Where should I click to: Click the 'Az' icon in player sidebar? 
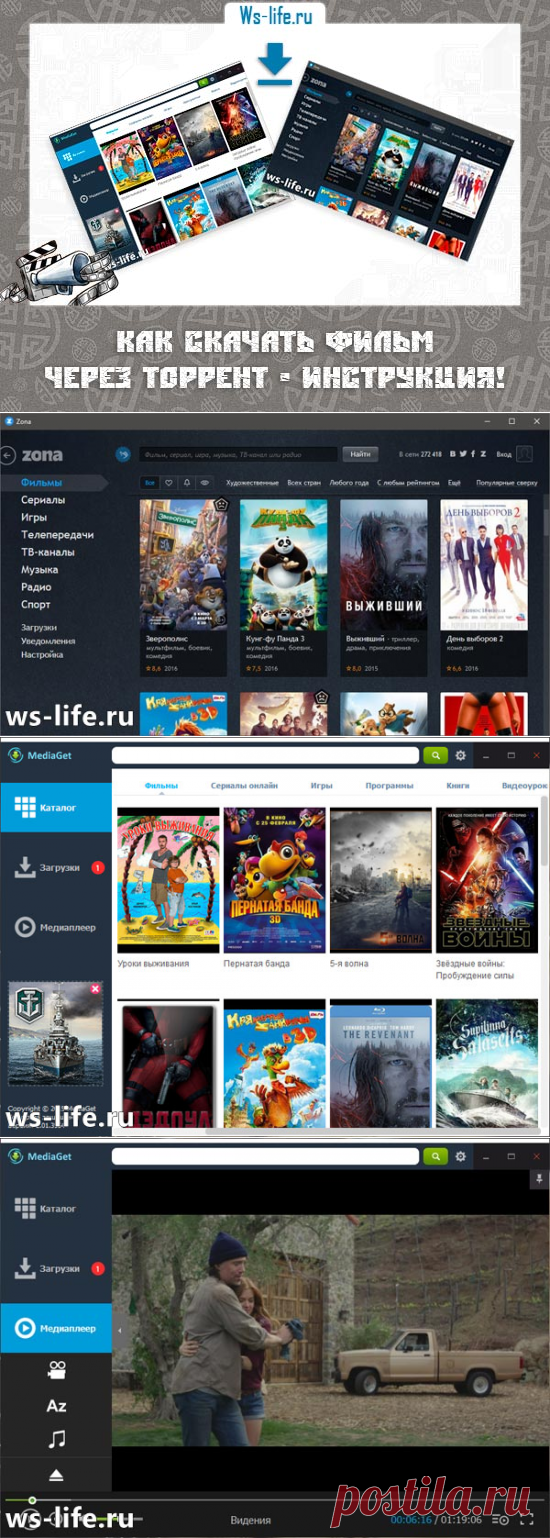point(56,1405)
